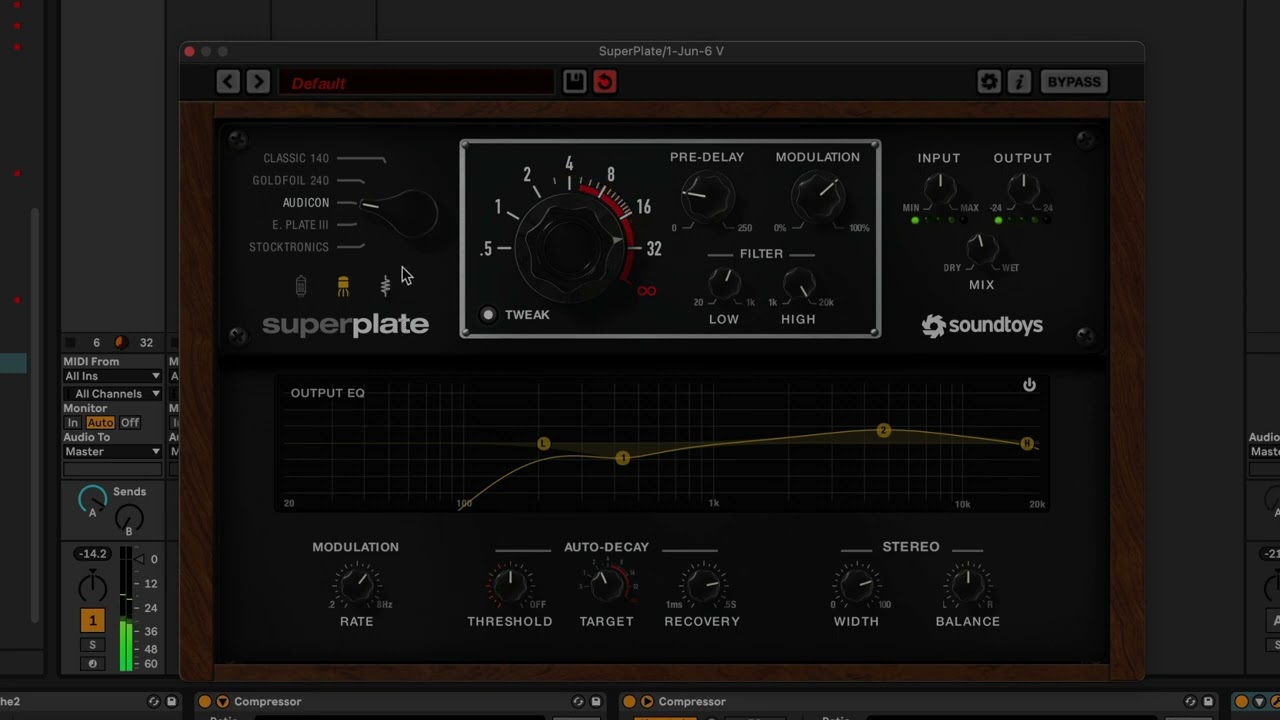Click first Compressor save preset icon
Image resolution: width=1280 pixels, height=720 pixels.
596,702
